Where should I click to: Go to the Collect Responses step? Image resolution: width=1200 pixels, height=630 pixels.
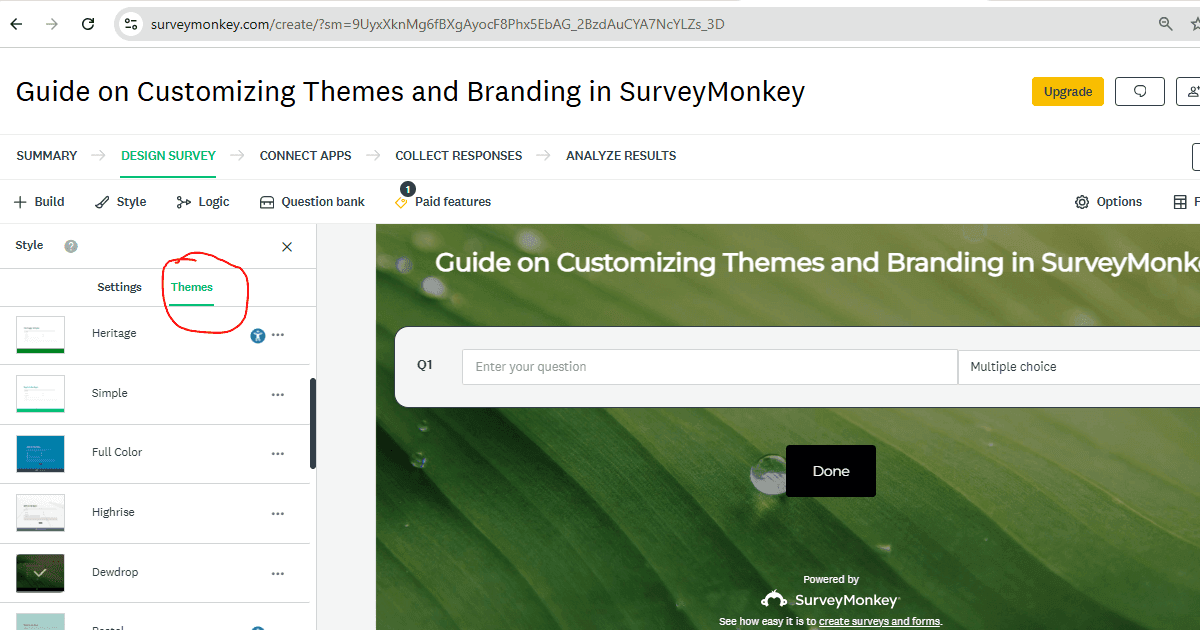458,156
